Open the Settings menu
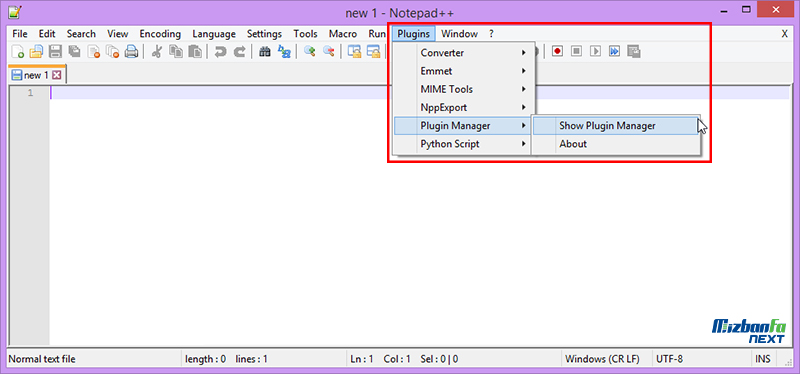800x374 pixels. point(264,34)
